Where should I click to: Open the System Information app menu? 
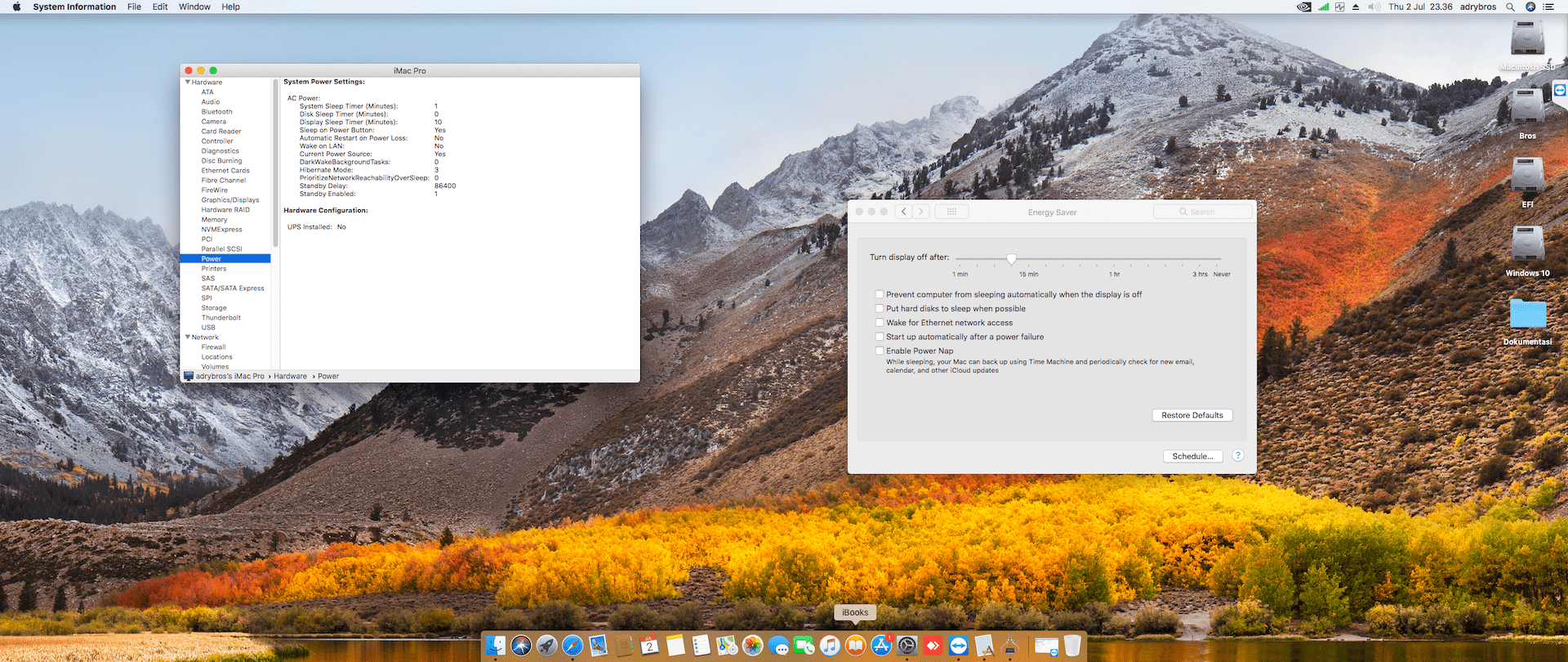(74, 7)
